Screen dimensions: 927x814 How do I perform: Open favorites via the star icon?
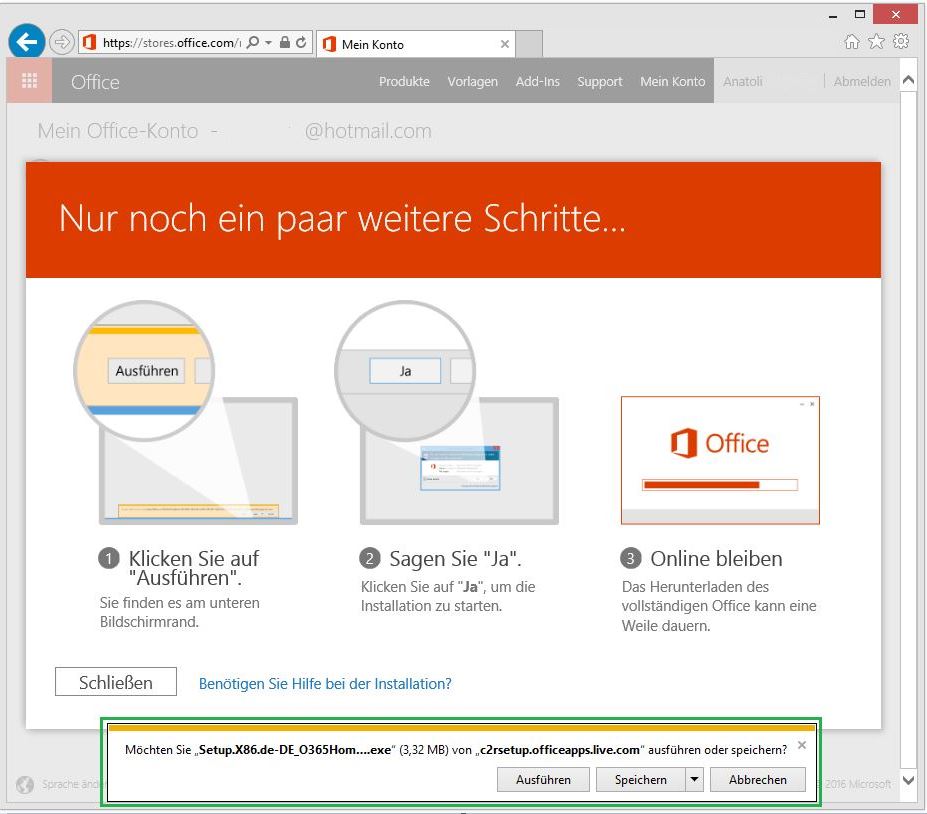pos(874,41)
